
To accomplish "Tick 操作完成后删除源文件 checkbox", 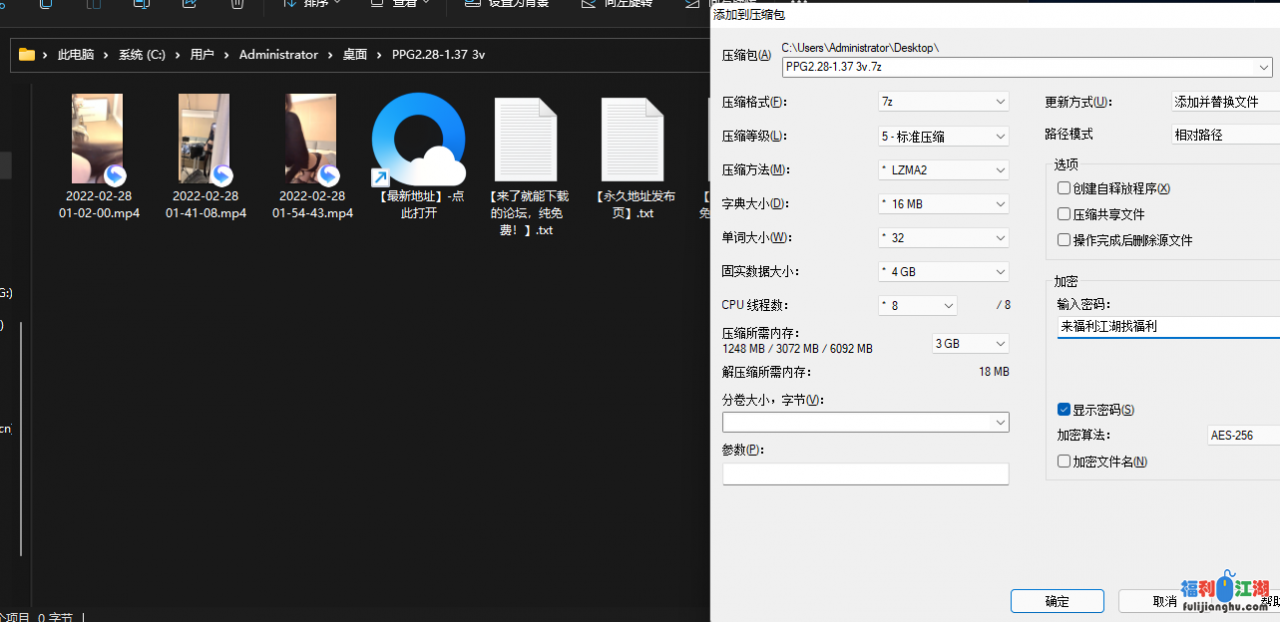I will pyautogui.click(x=1064, y=240).
